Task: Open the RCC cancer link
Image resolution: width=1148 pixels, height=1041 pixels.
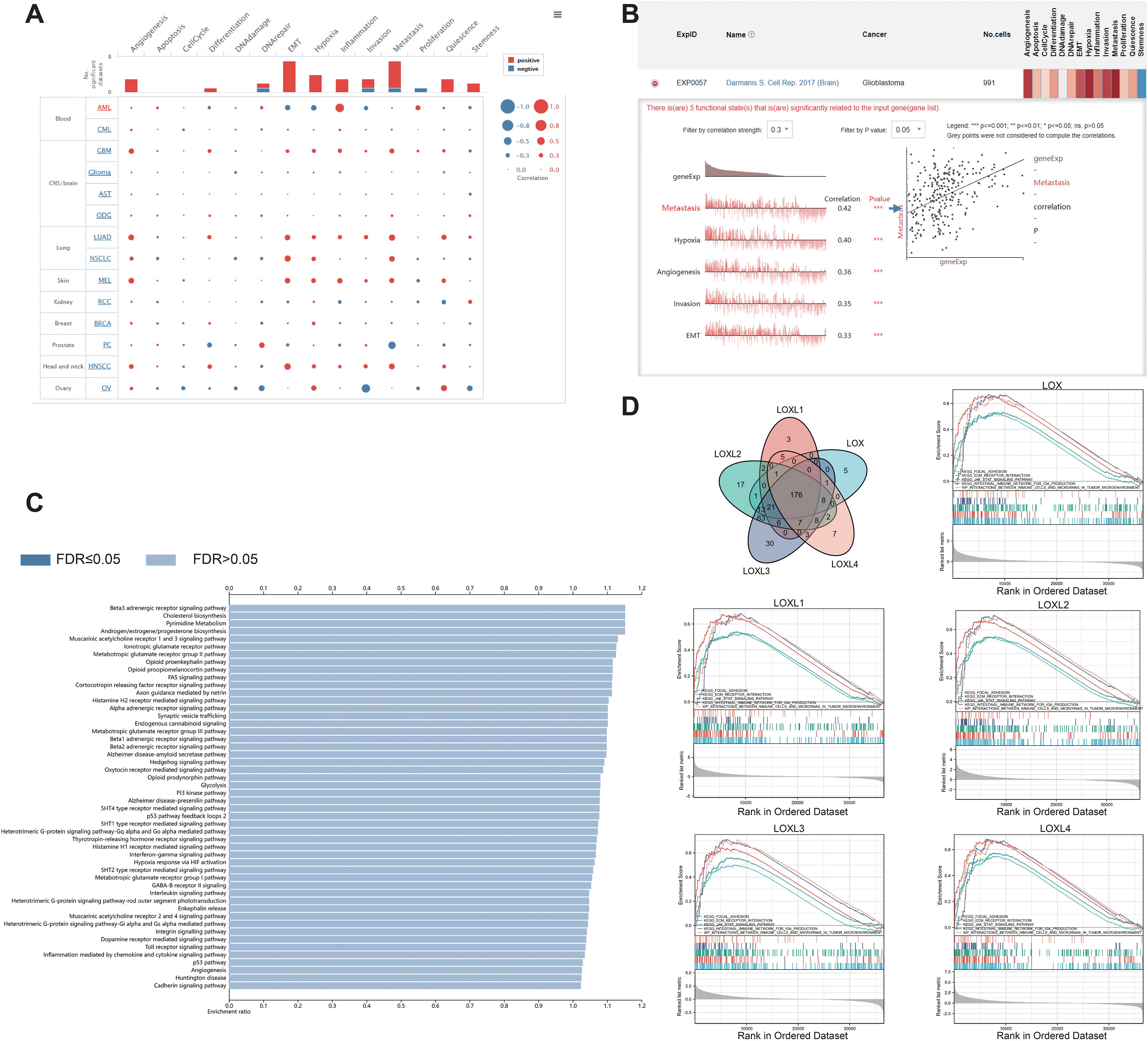Action: pos(104,302)
